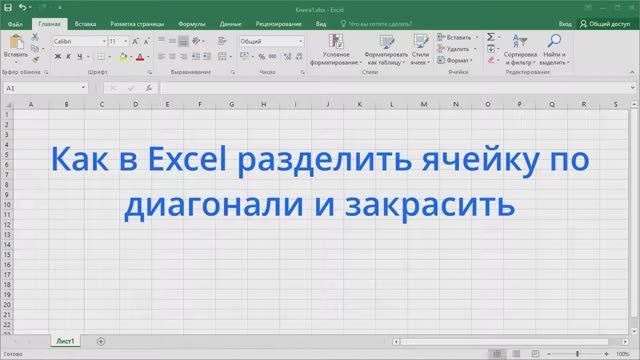Click the zoom slider handle
The width and height of the screenshot is (640, 360).
[578, 354]
